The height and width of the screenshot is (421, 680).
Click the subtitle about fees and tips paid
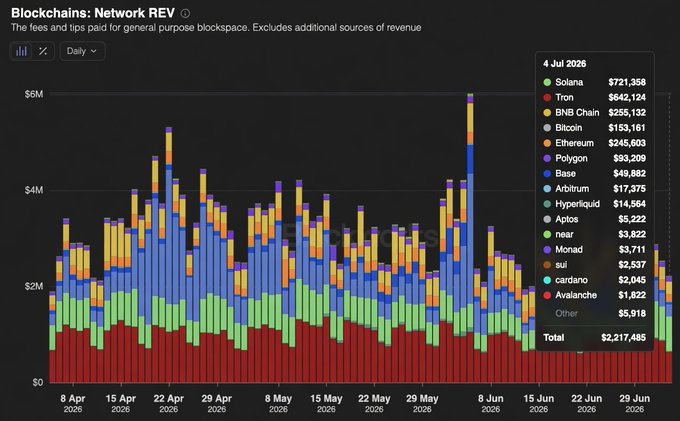pos(216,27)
